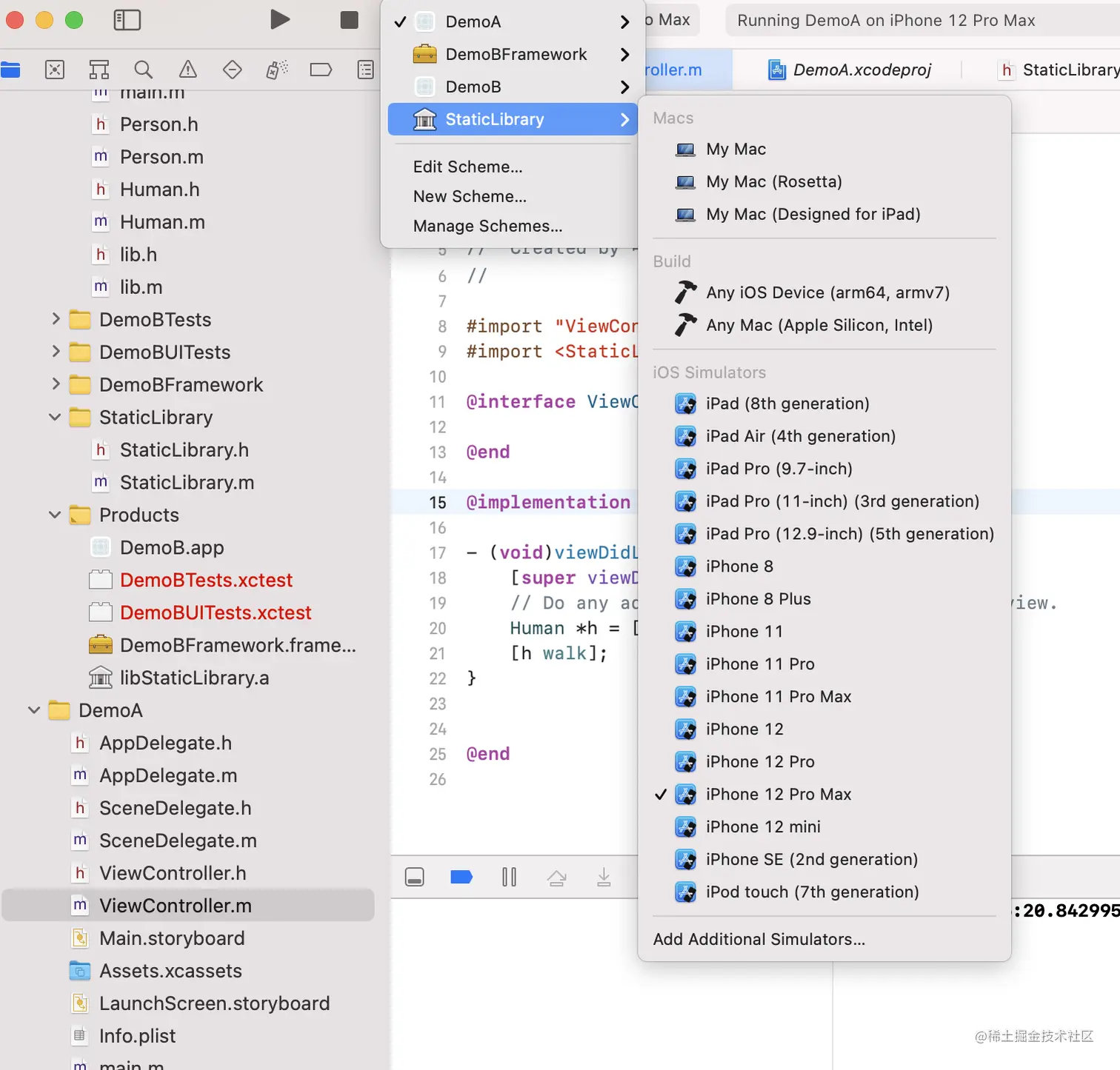Run the project with the Play button
This screenshot has height=1070, width=1120.
point(279,20)
